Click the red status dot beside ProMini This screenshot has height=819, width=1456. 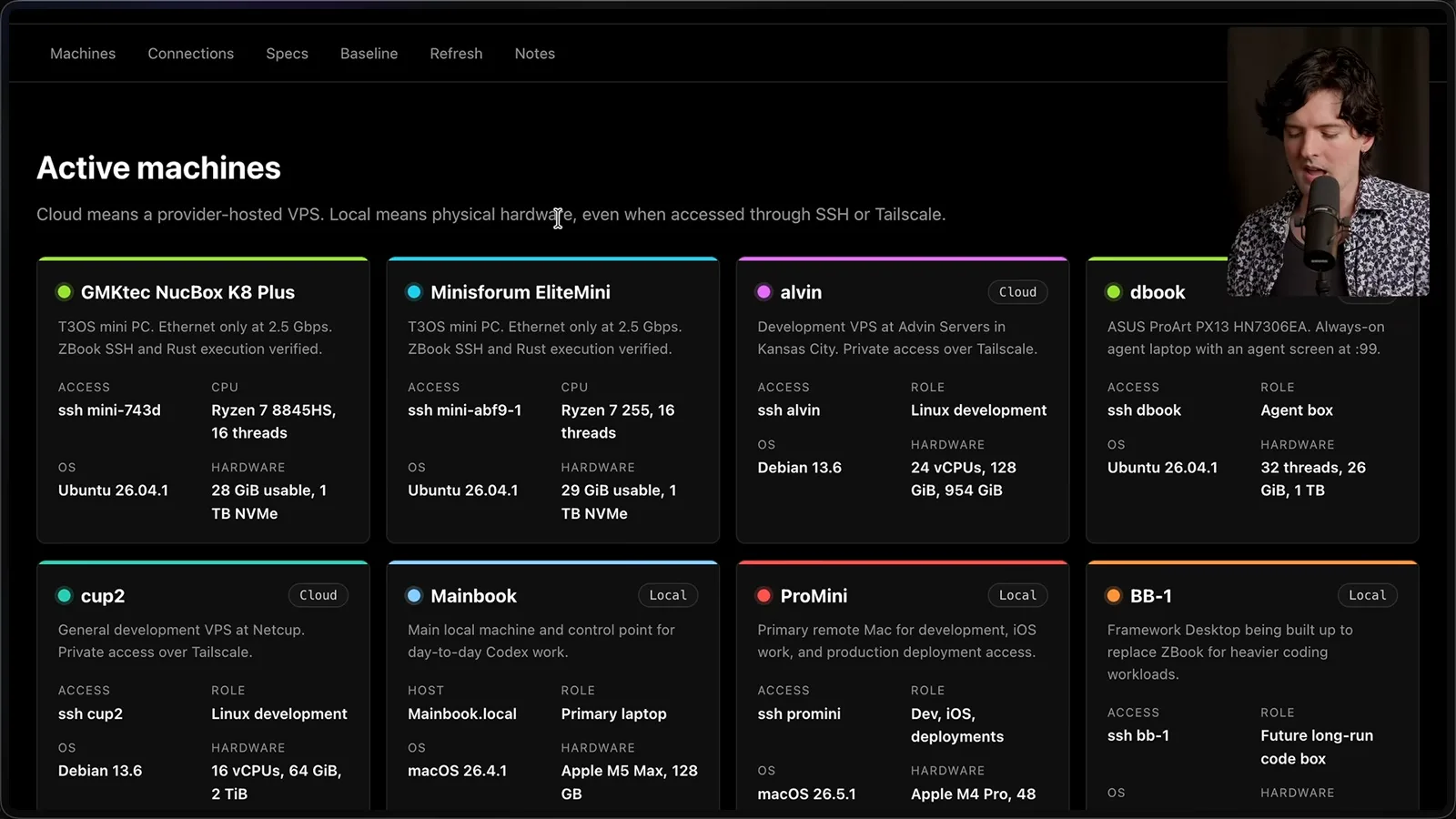[763, 595]
